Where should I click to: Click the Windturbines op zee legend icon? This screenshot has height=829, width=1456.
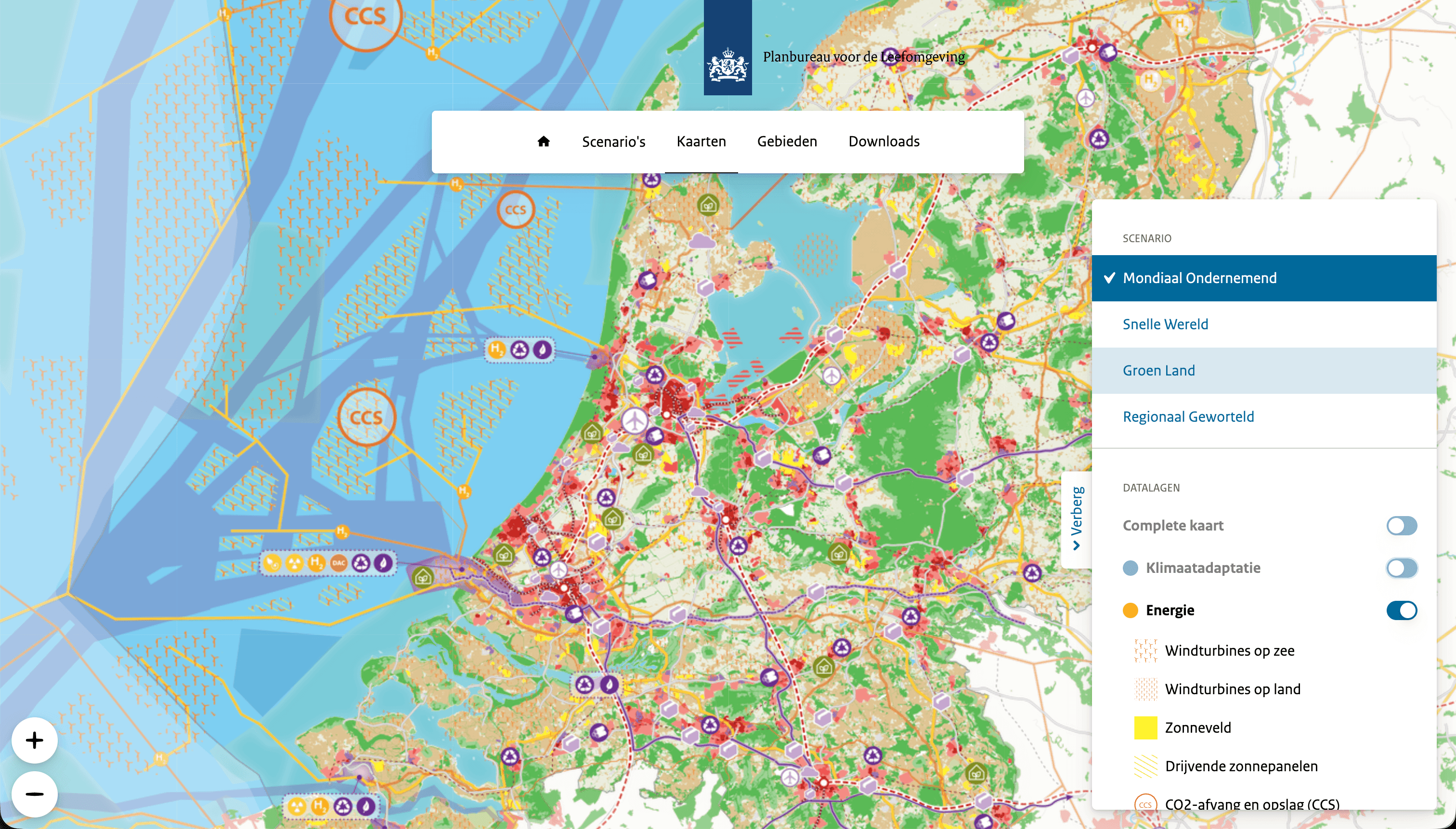click(x=1145, y=650)
